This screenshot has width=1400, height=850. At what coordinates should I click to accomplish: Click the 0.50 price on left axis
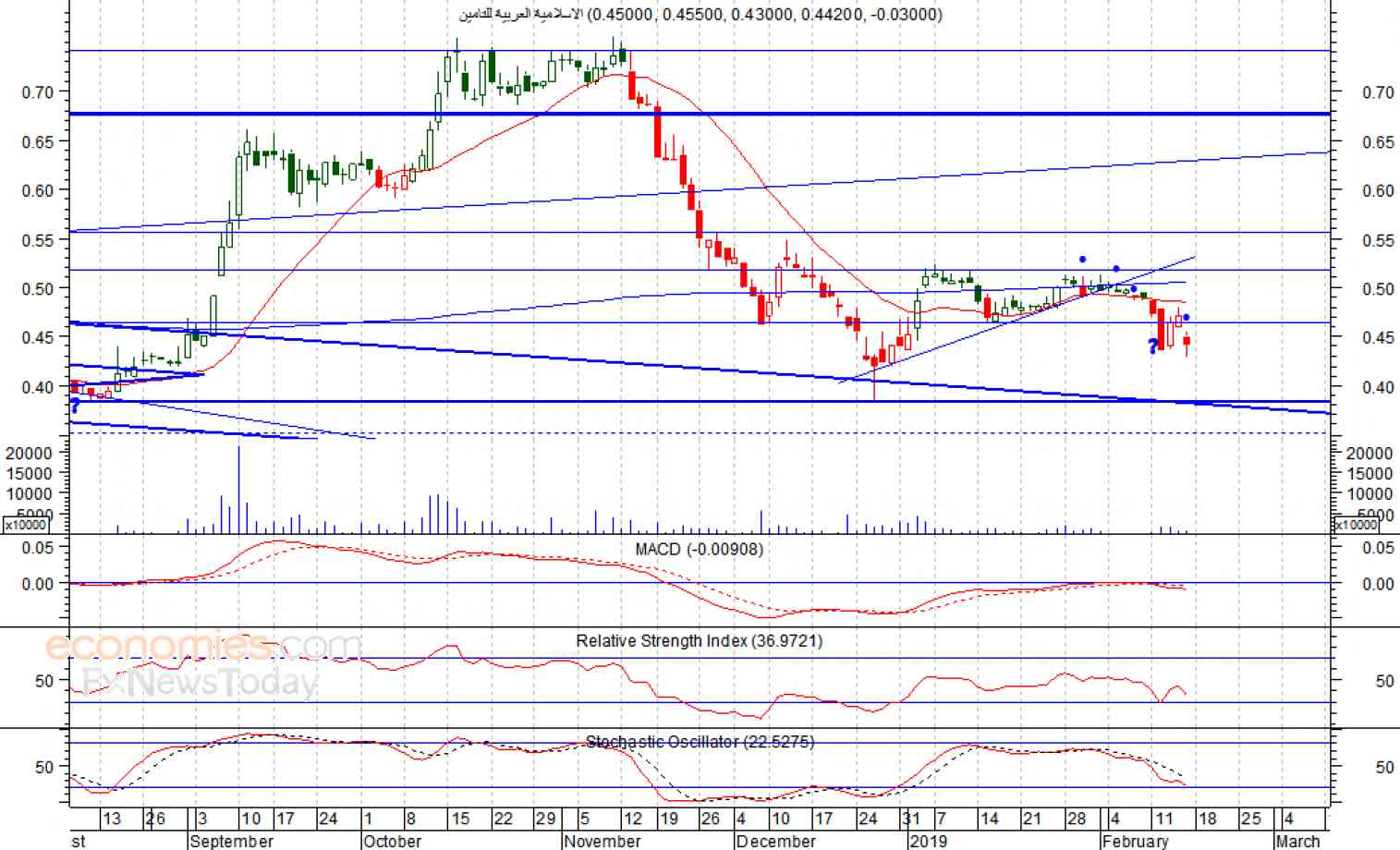click(38, 288)
